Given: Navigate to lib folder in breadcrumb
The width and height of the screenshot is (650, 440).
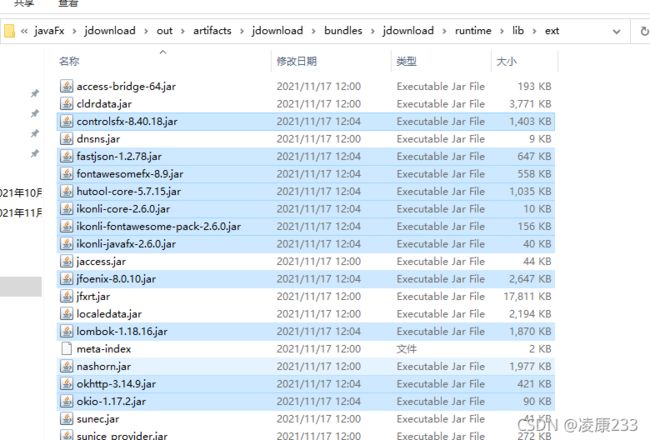Looking at the screenshot, I should click(x=518, y=31).
